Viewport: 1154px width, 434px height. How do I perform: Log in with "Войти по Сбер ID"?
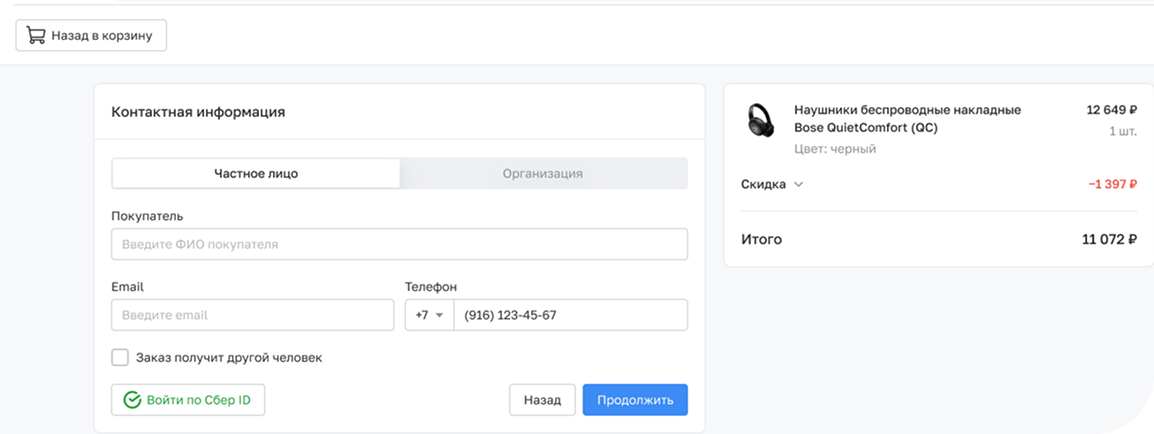pyautogui.click(x=188, y=401)
